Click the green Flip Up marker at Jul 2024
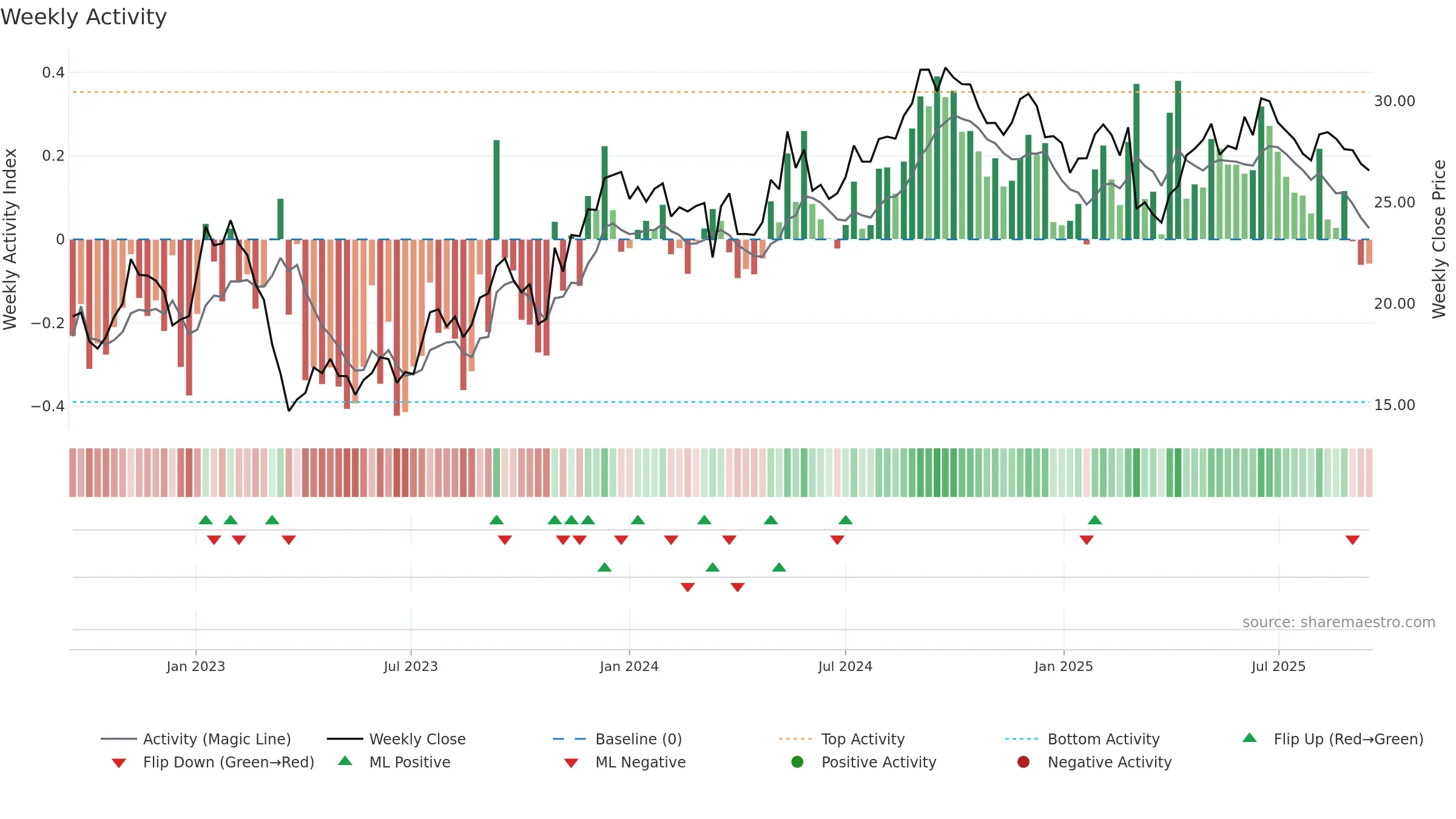This screenshot has width=1456, height=819. (846, 520)
